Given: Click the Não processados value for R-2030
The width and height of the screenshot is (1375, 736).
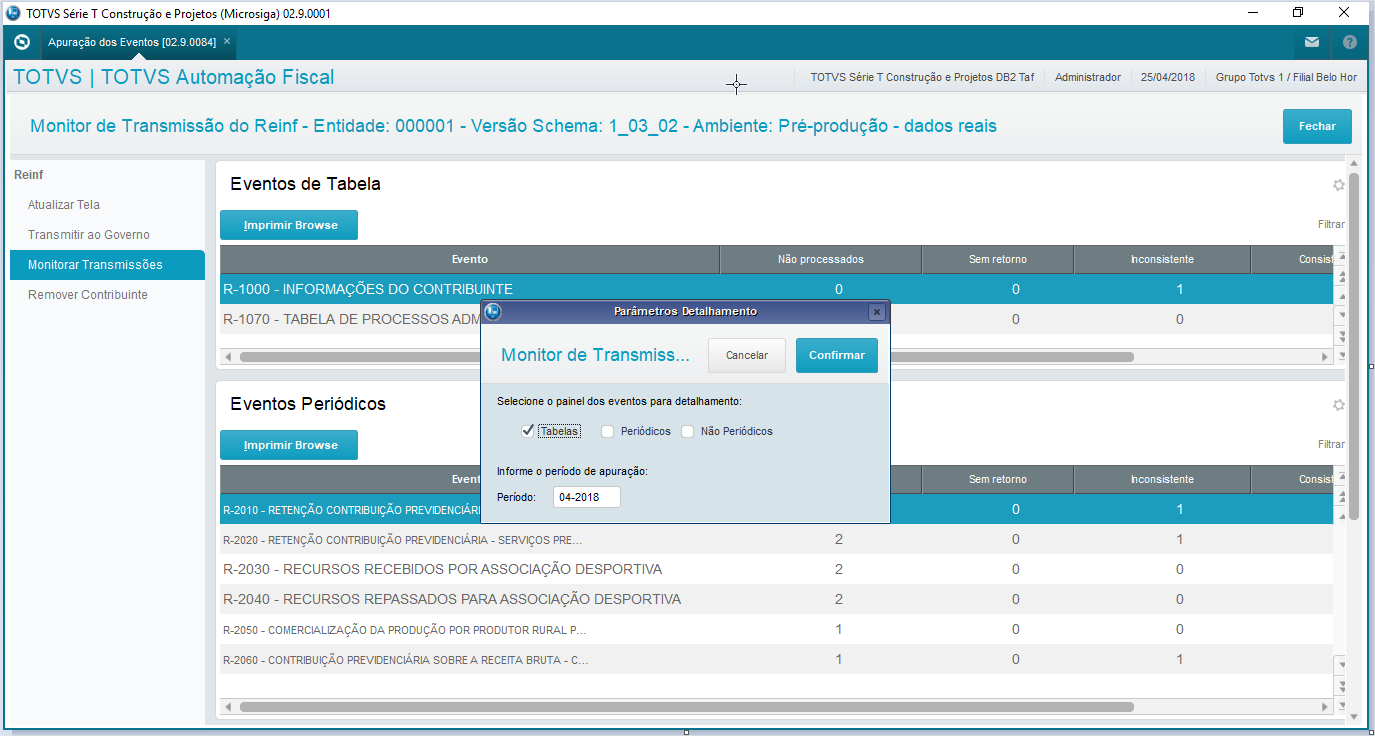Looking at the screenshot, I should 838,570.
